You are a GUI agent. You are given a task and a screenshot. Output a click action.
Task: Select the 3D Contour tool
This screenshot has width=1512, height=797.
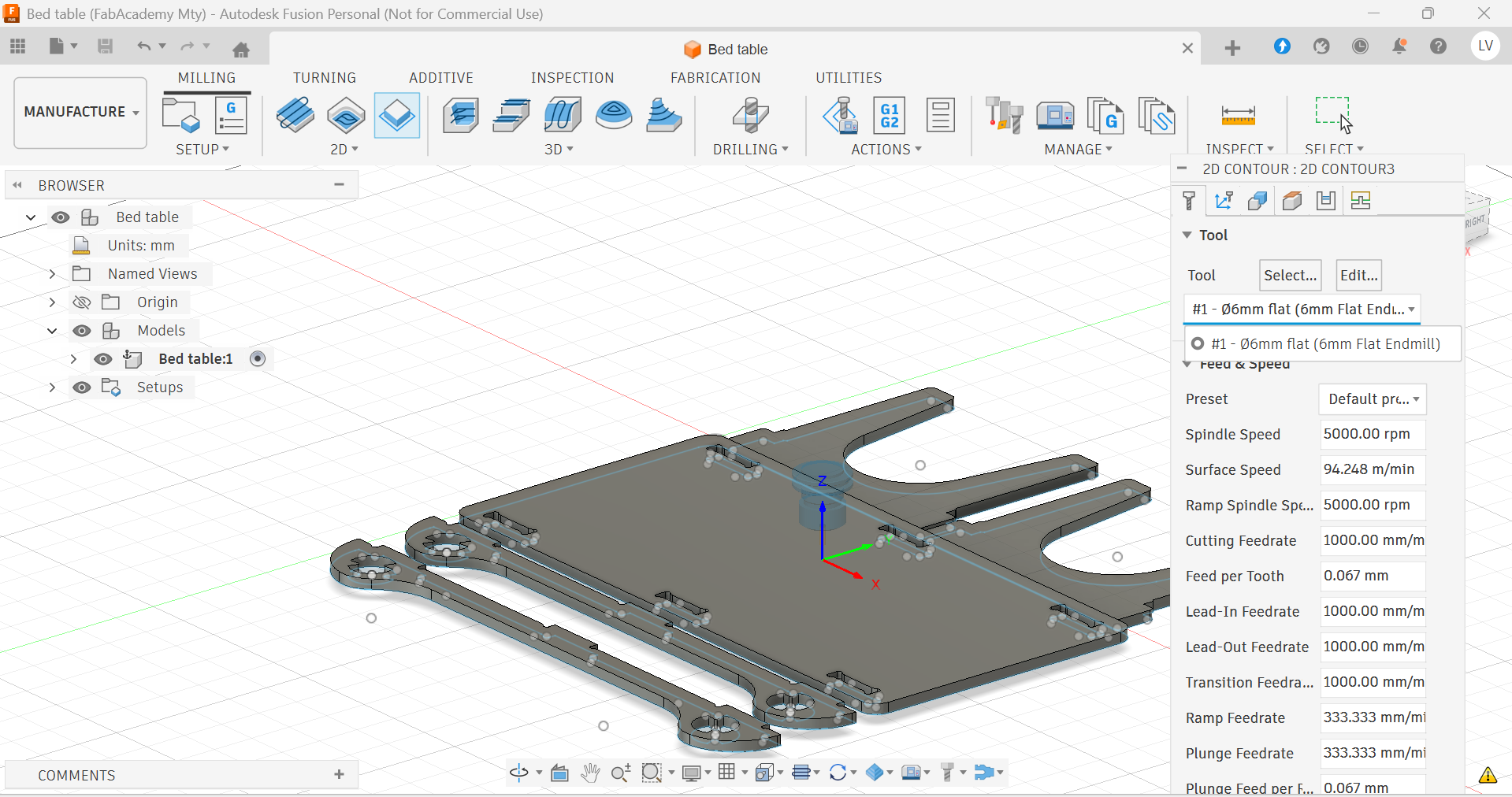pyautogui.click(x=614, y=115)
